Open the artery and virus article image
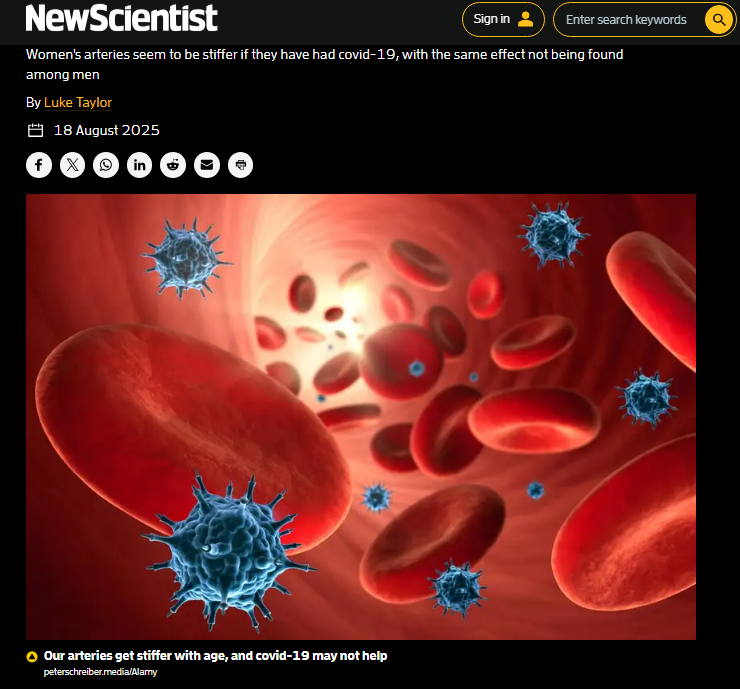The height and width of the screenshot is (689, 740). (361, 417)
